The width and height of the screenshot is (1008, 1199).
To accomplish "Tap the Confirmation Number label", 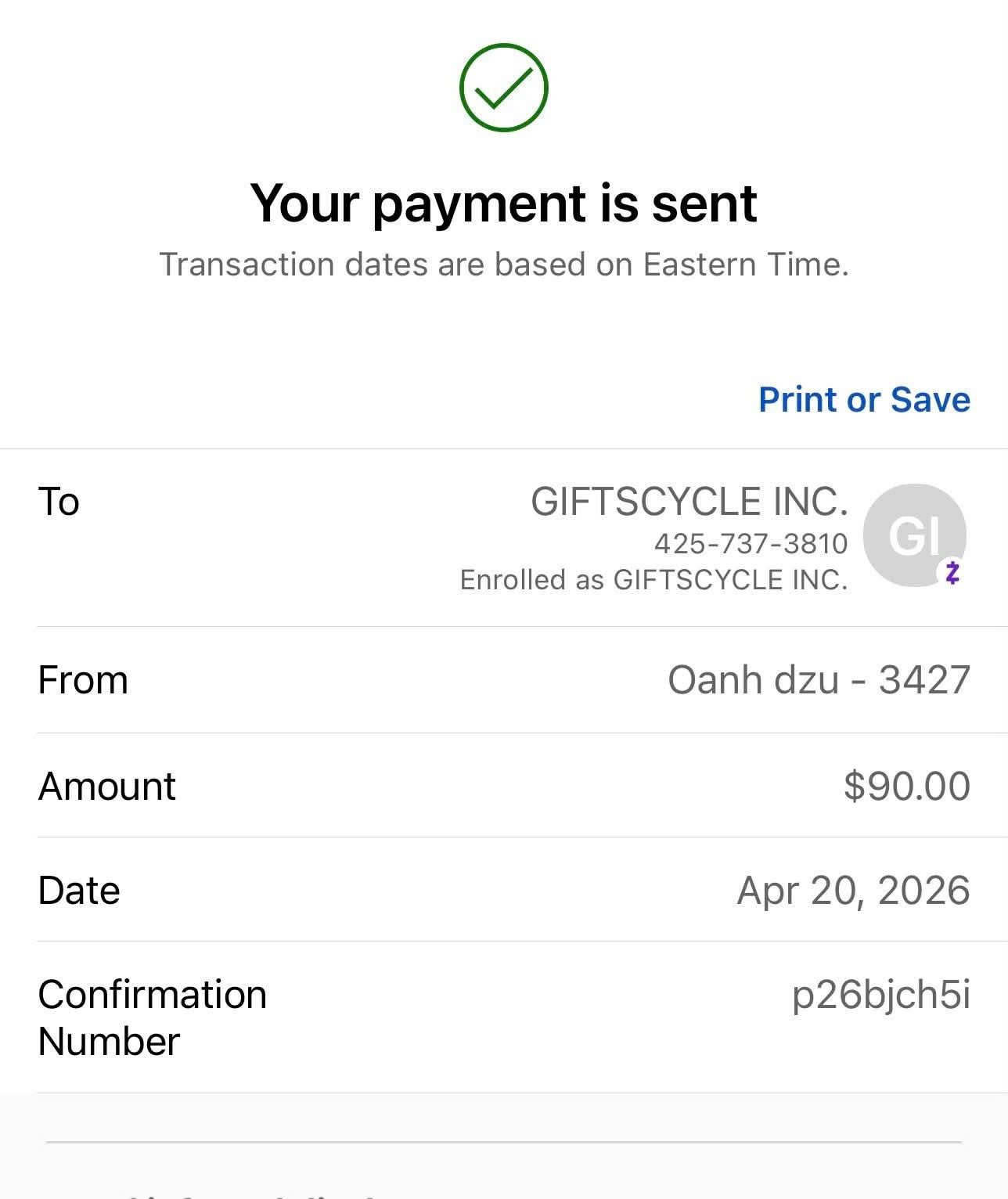I will pos(153,1017).
